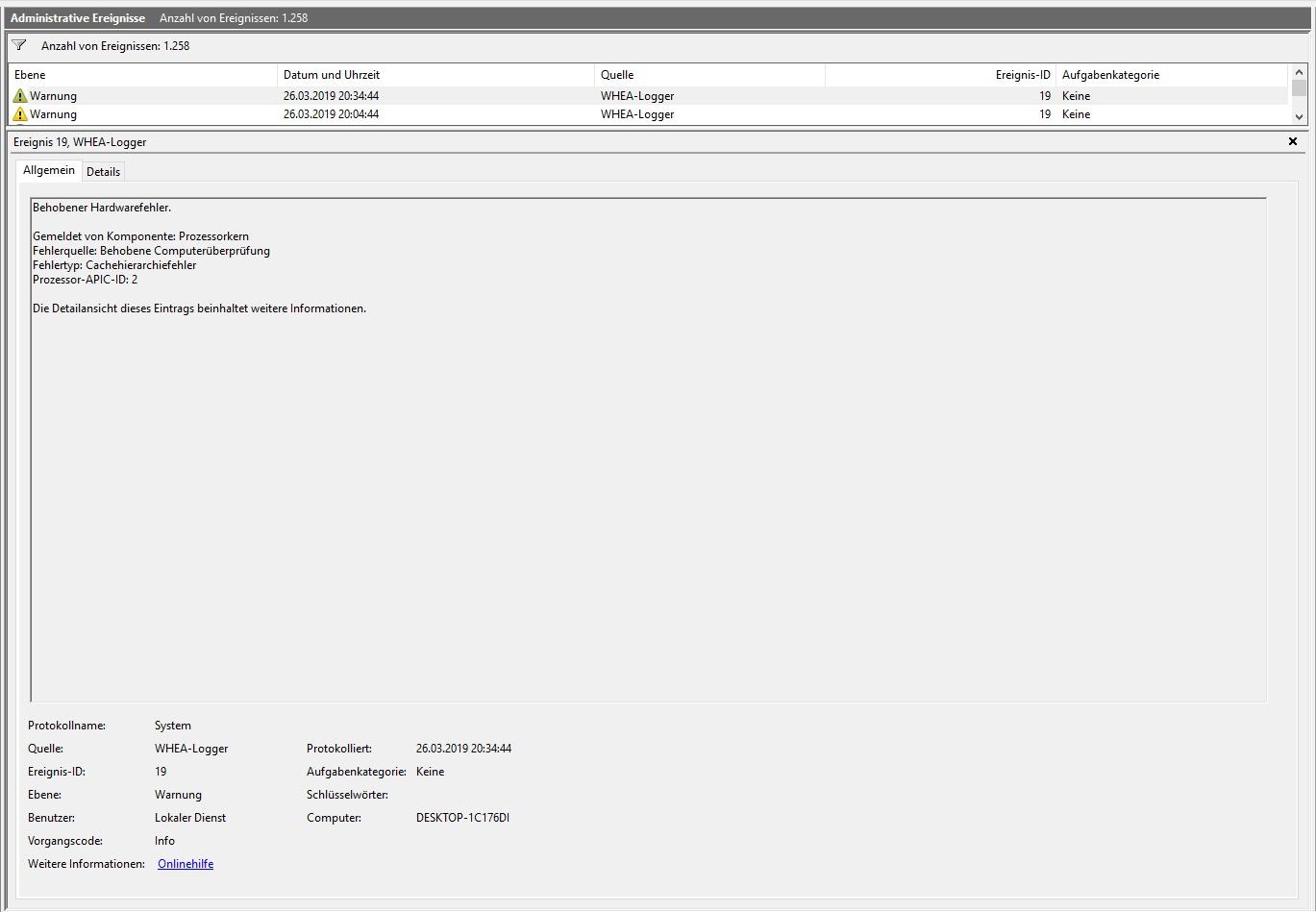Click 'Administrative Ereignisse' header title

click(78, 18)
